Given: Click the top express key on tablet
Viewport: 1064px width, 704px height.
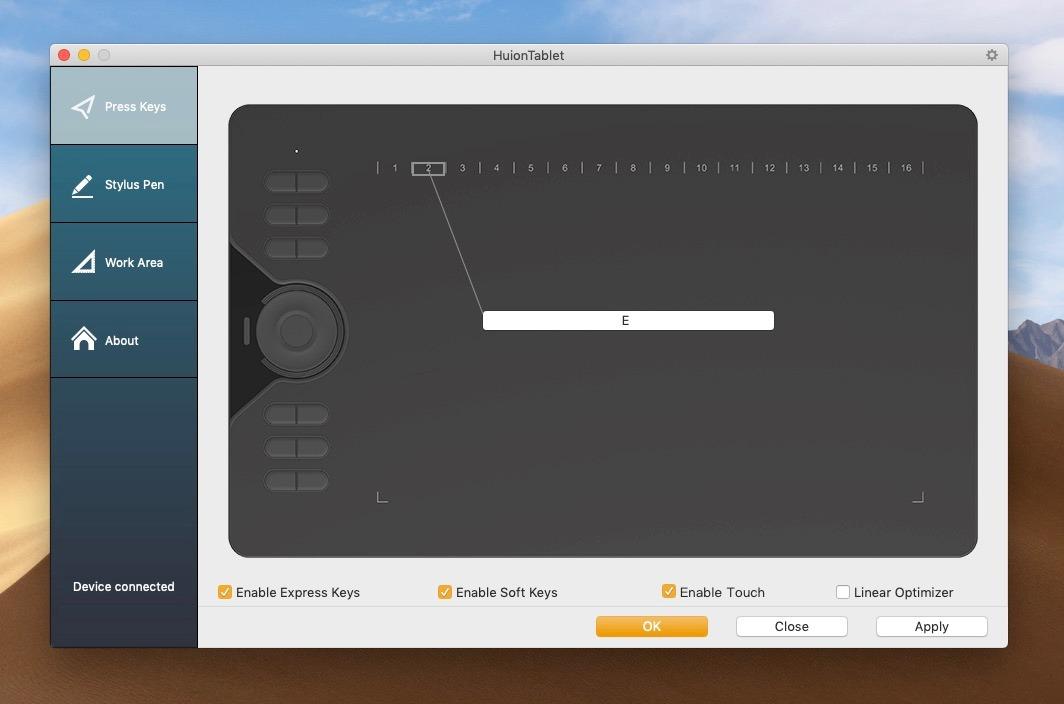Looking at the screenshot, I should (296, 181).
